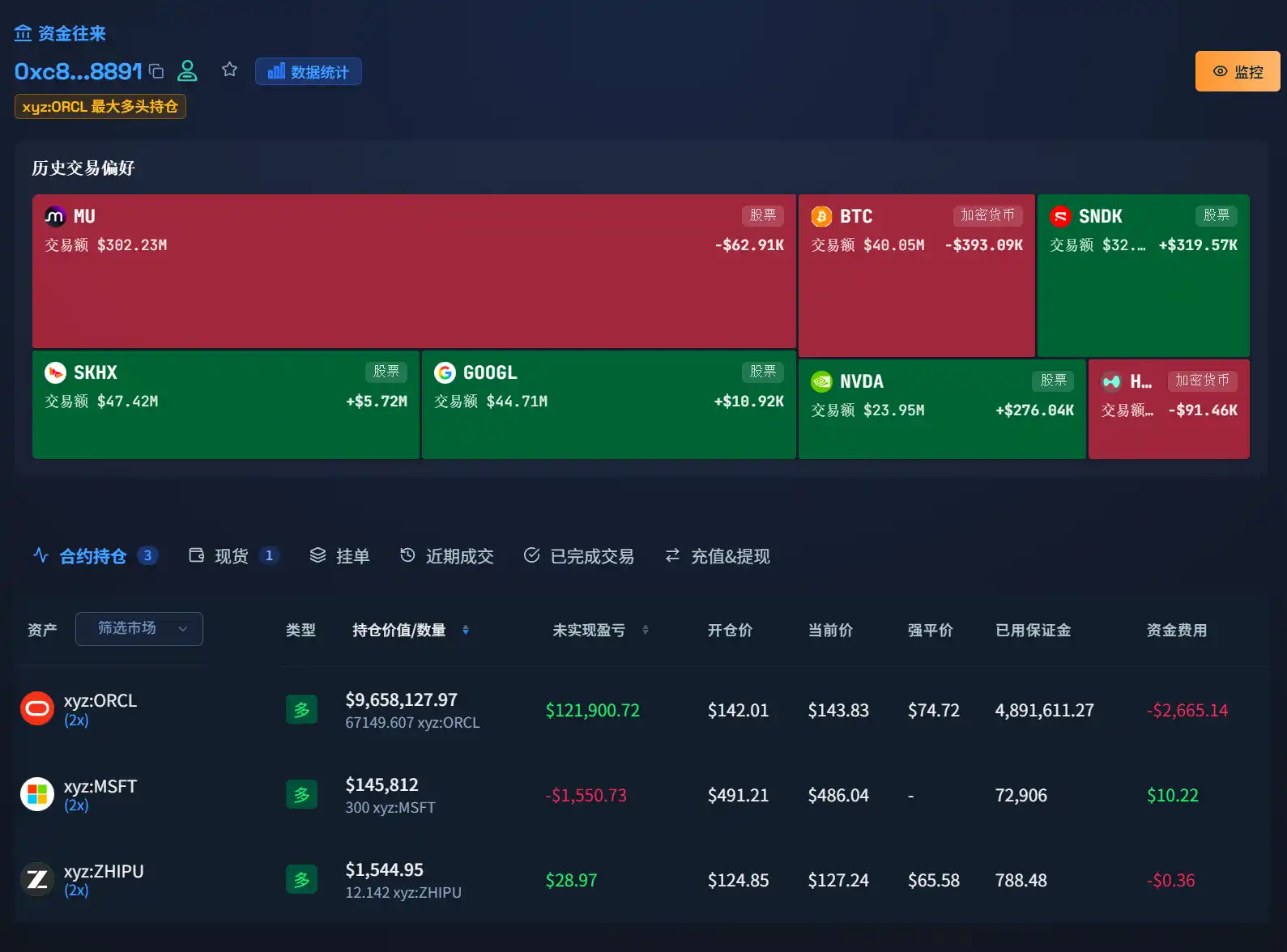This screenshot has height=952, width=1287.
Task: Click the 已用保证金 column header
Action: pos(1033,630)
